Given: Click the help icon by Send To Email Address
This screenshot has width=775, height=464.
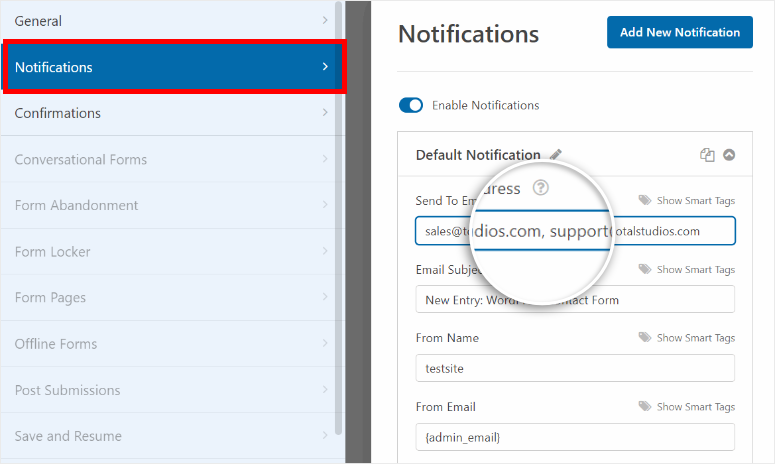Looking at the screenshot, I should tap(541, 187).
